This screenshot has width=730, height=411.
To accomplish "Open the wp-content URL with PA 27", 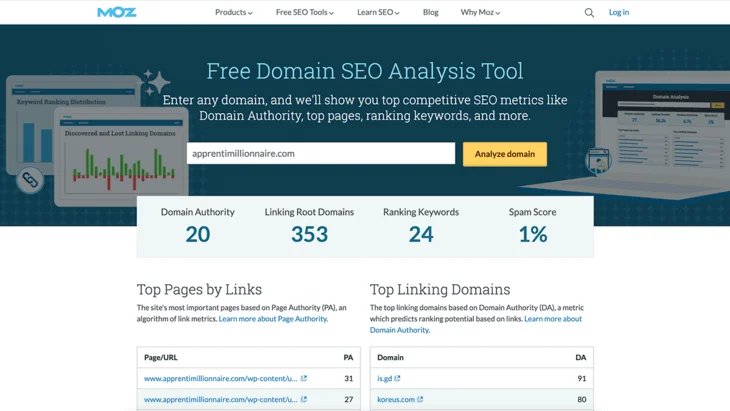I will pos(220,399).
